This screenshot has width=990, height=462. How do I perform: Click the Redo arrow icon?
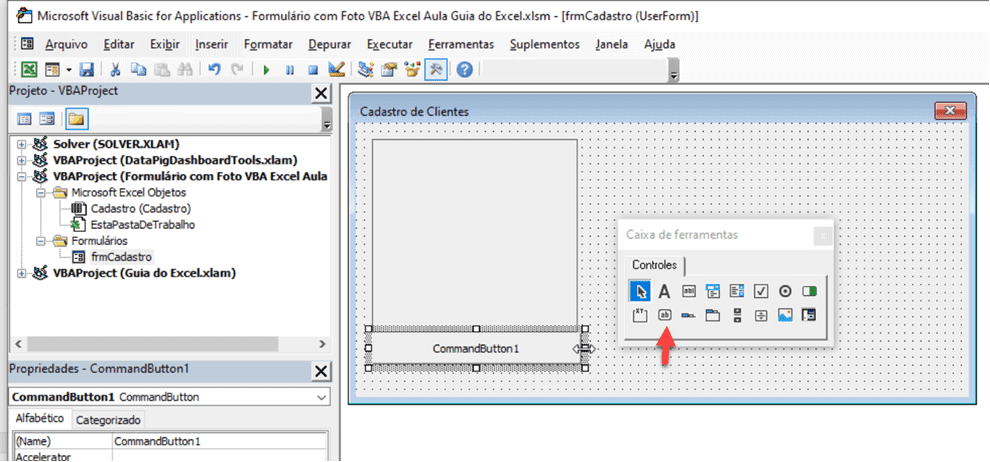pos(237,69)
